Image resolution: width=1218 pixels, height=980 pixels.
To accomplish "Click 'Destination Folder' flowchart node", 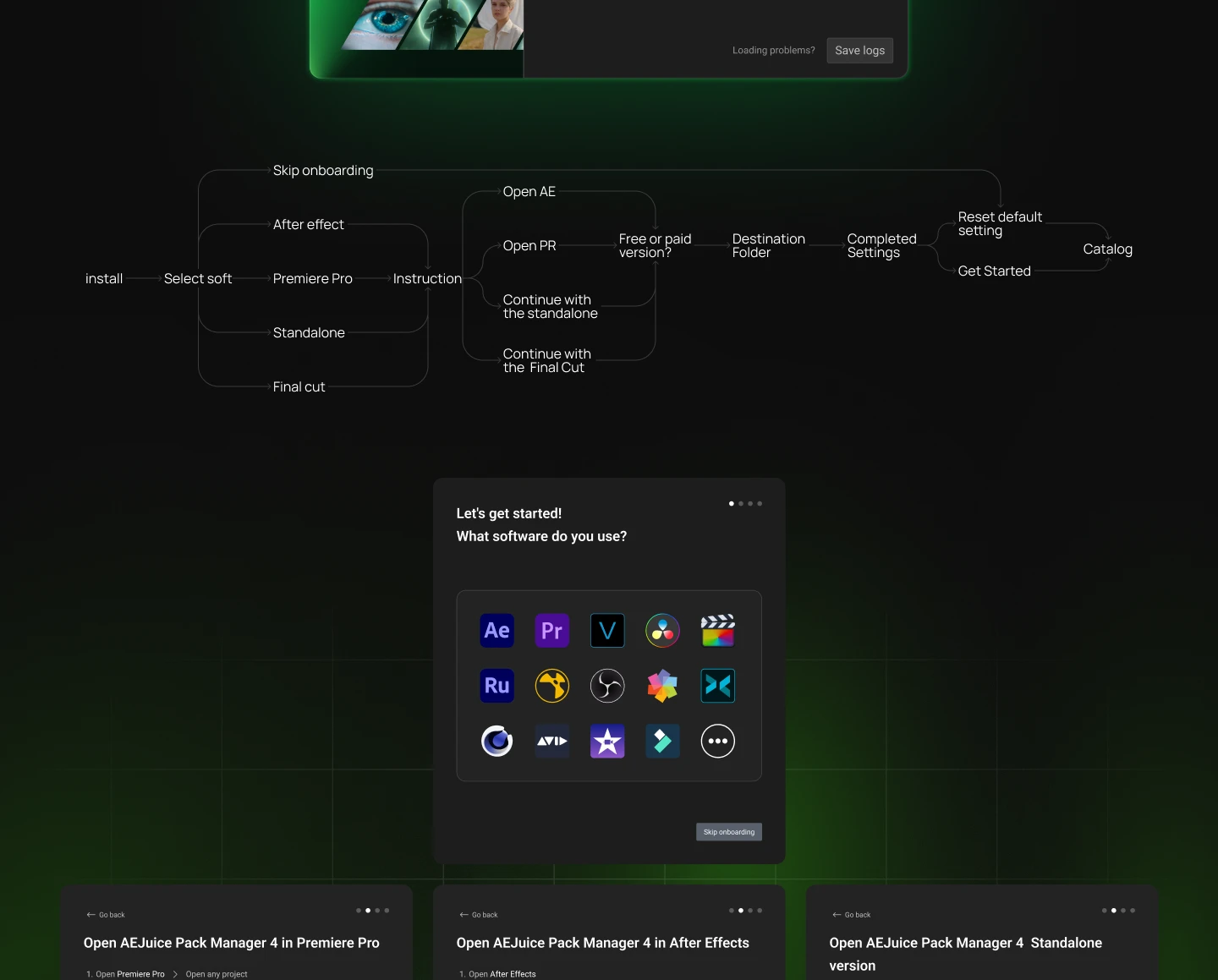I will coord(769,246).
